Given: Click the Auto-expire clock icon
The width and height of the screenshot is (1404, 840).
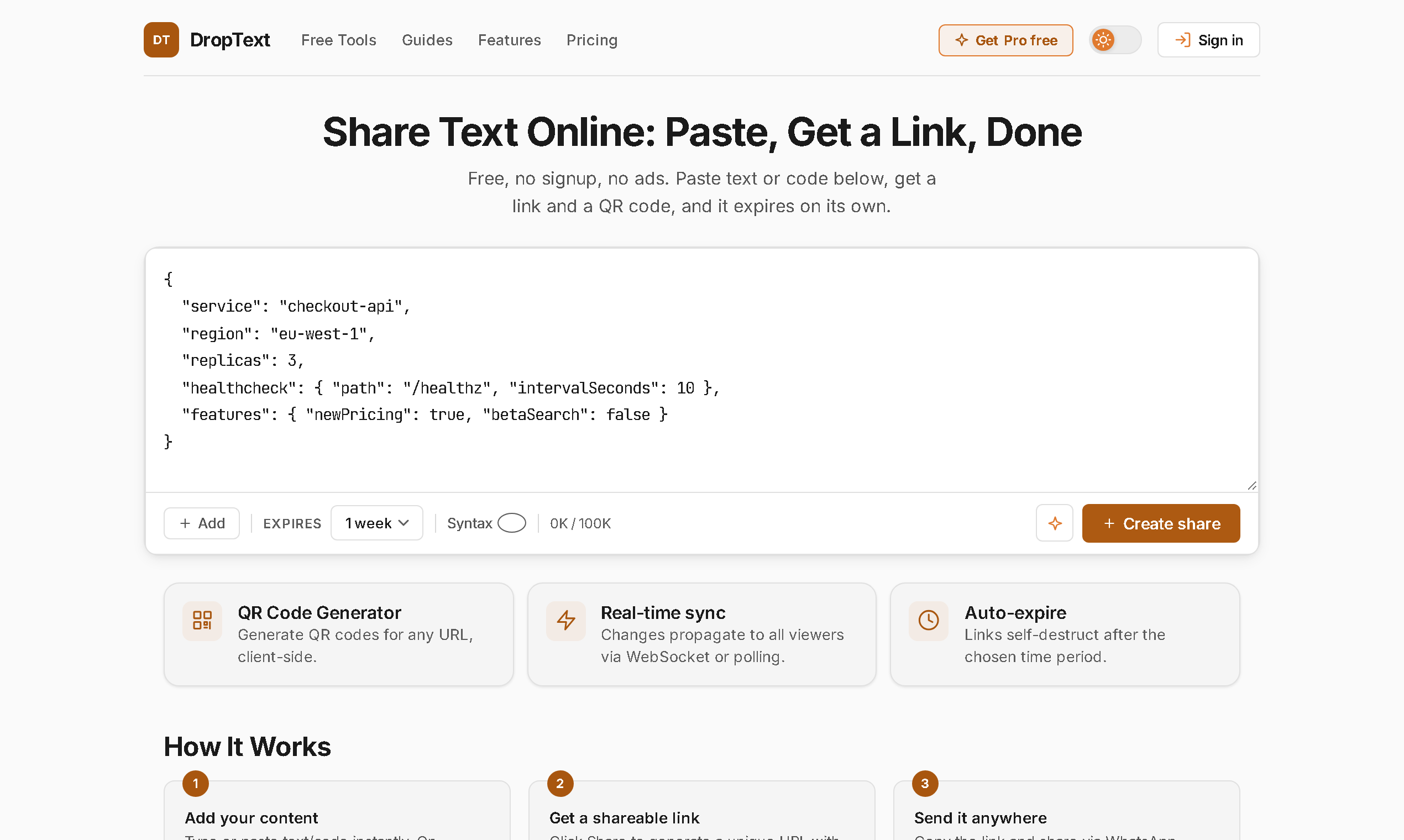Looking at the screenshot, I should (929, 621).
